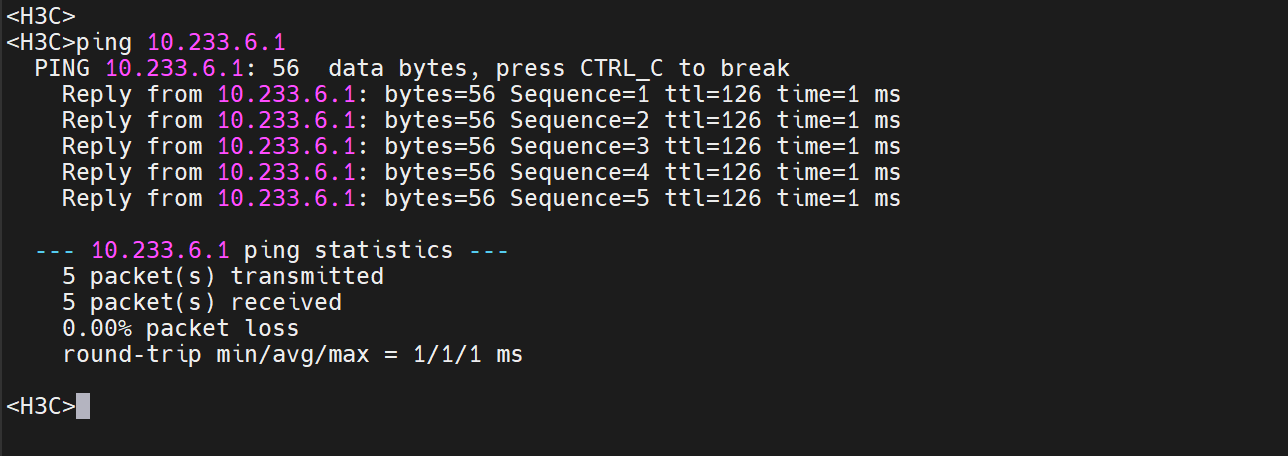Click 'ttl=126' on the fifth reply
Screen dimensions: 1288x456
[x=713, y=198]
